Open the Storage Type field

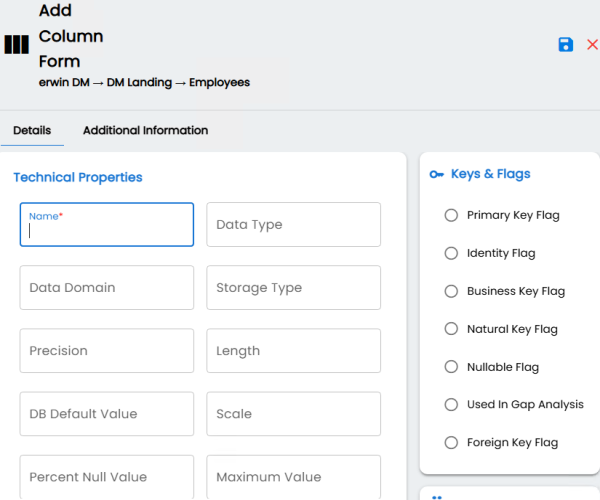pos(293,288)
